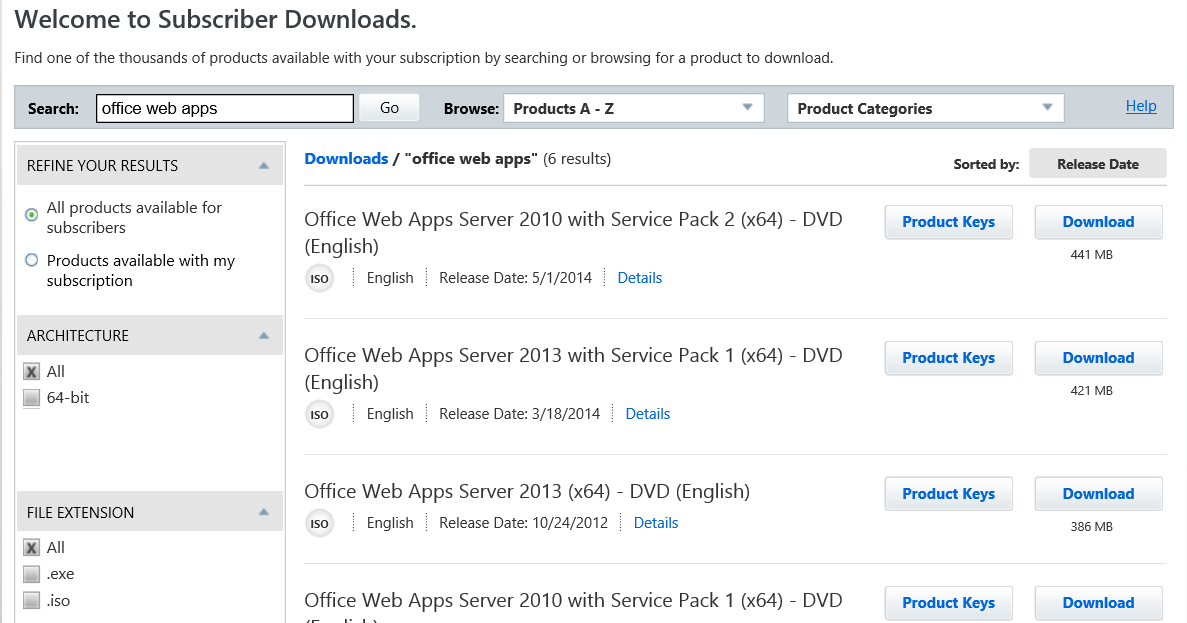This screenshot has width=1187, height=623.
Task: Select All products available for subscribers
Action: pyautogui.click(x=31, y=215)
